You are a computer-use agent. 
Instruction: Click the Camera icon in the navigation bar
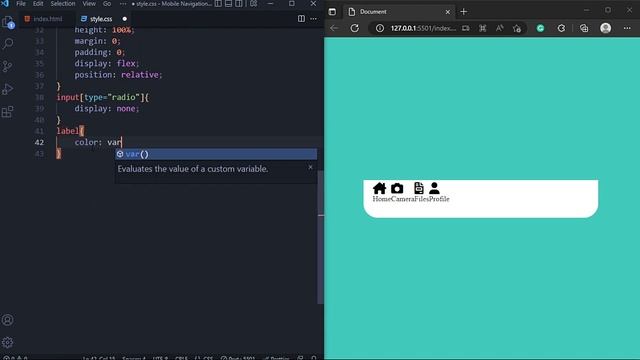coord(397,188)
